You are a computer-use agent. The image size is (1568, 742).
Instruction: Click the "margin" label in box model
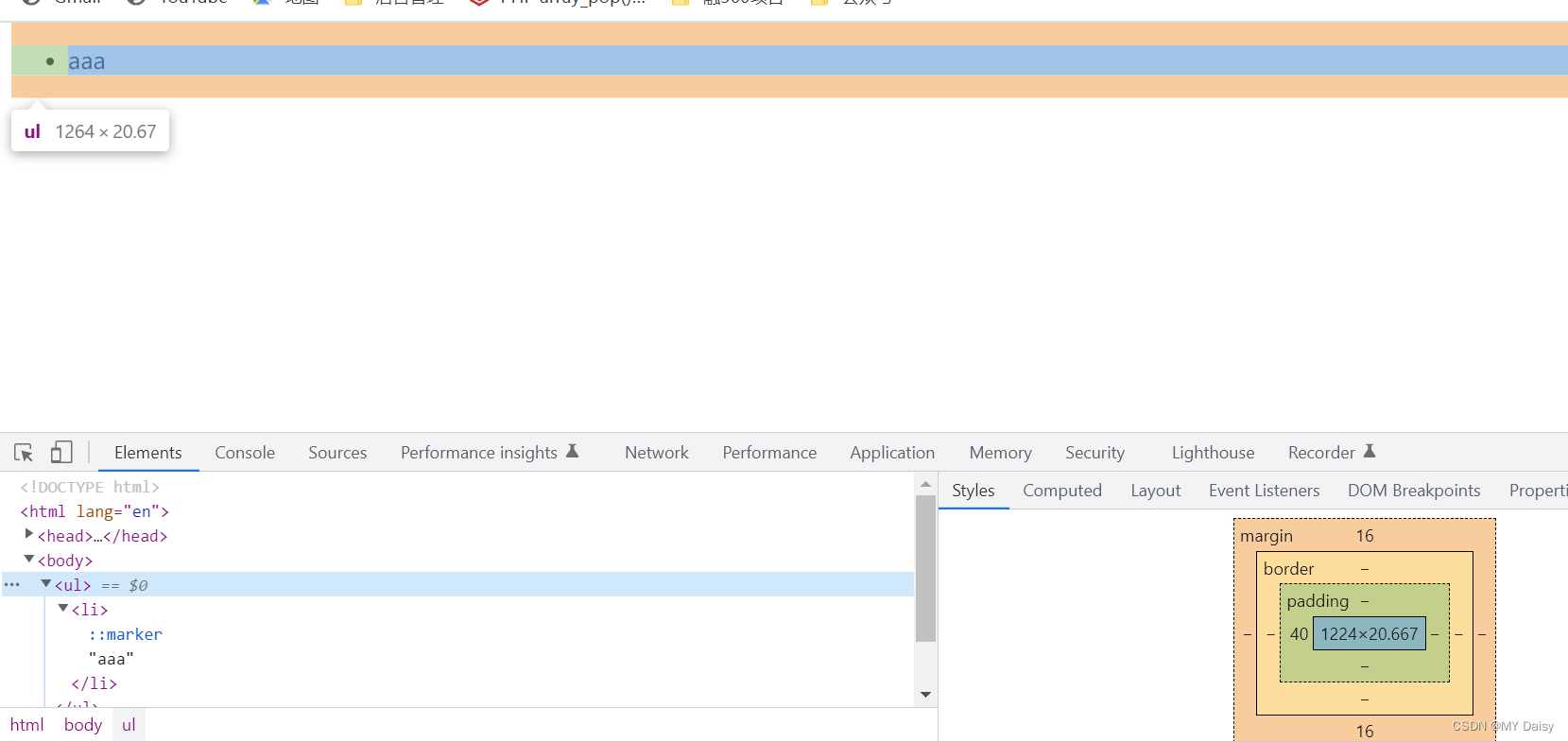(1266, 536)
